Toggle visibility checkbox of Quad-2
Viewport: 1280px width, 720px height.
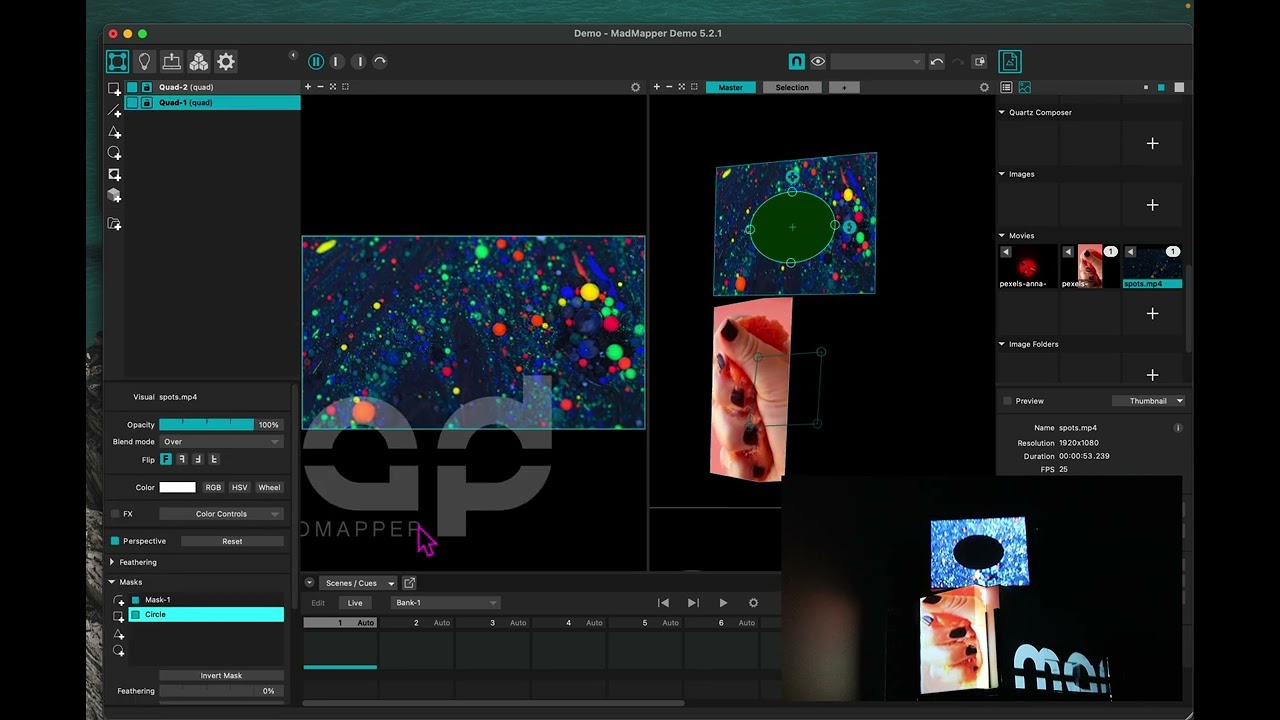(132, 87)
